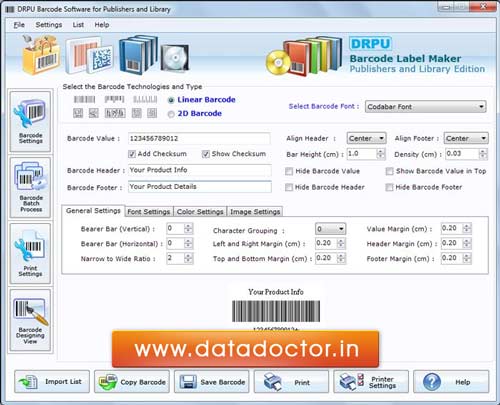Screen dimensions: 500x405
Task: Open the Select Barcode Font dropdown
Action: (426, 107)
